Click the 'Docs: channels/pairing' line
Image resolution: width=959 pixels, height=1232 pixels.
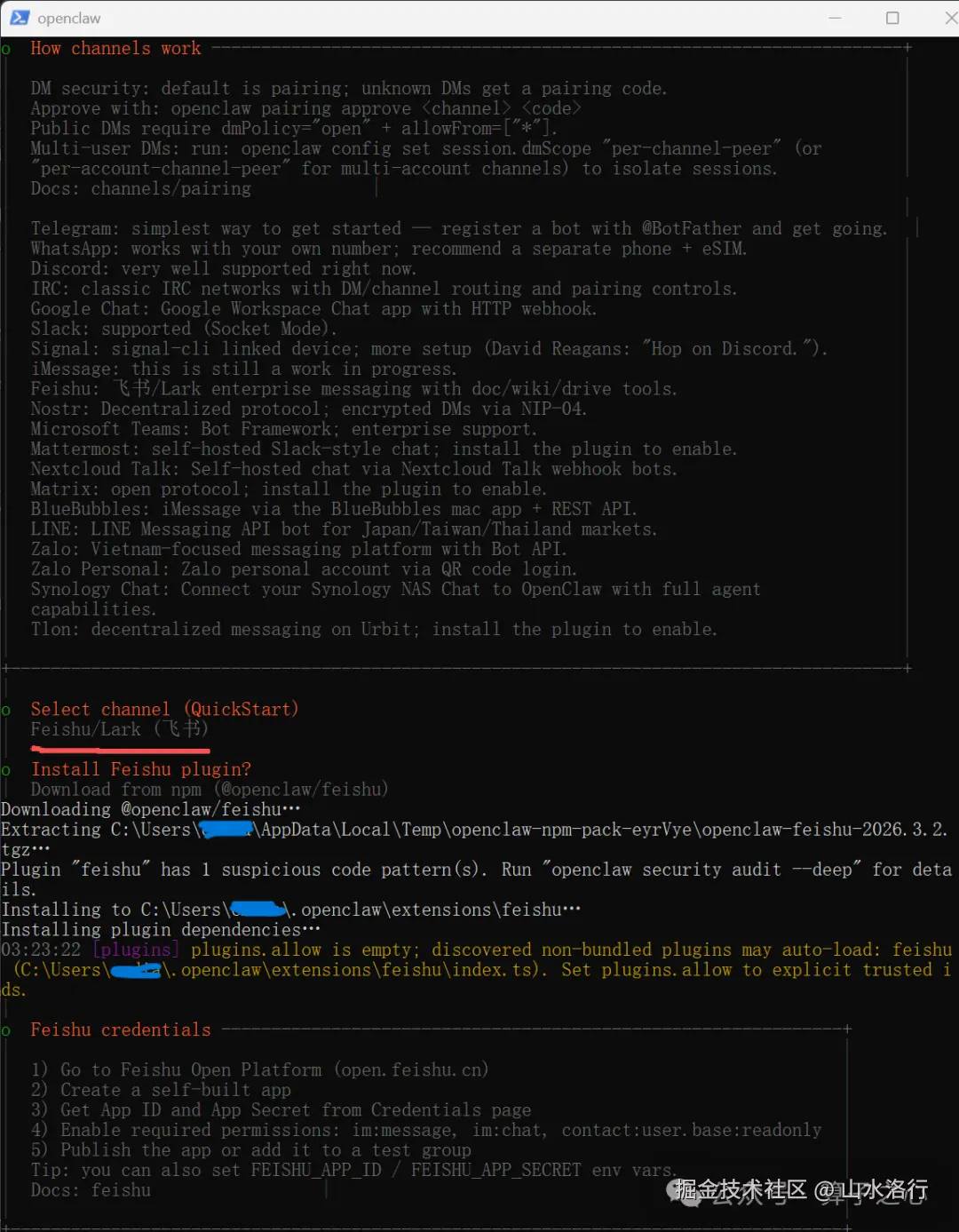point(141,188)
